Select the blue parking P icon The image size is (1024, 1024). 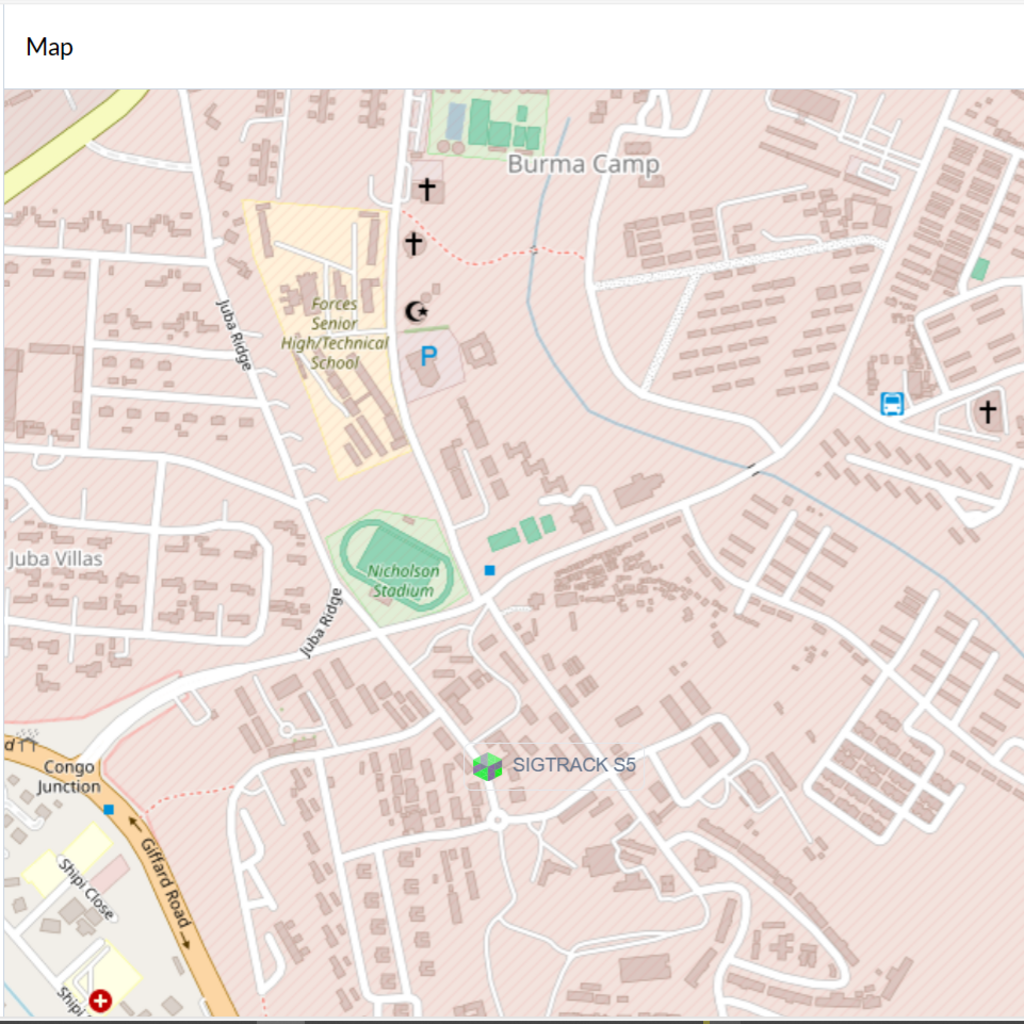pos(429,356)
